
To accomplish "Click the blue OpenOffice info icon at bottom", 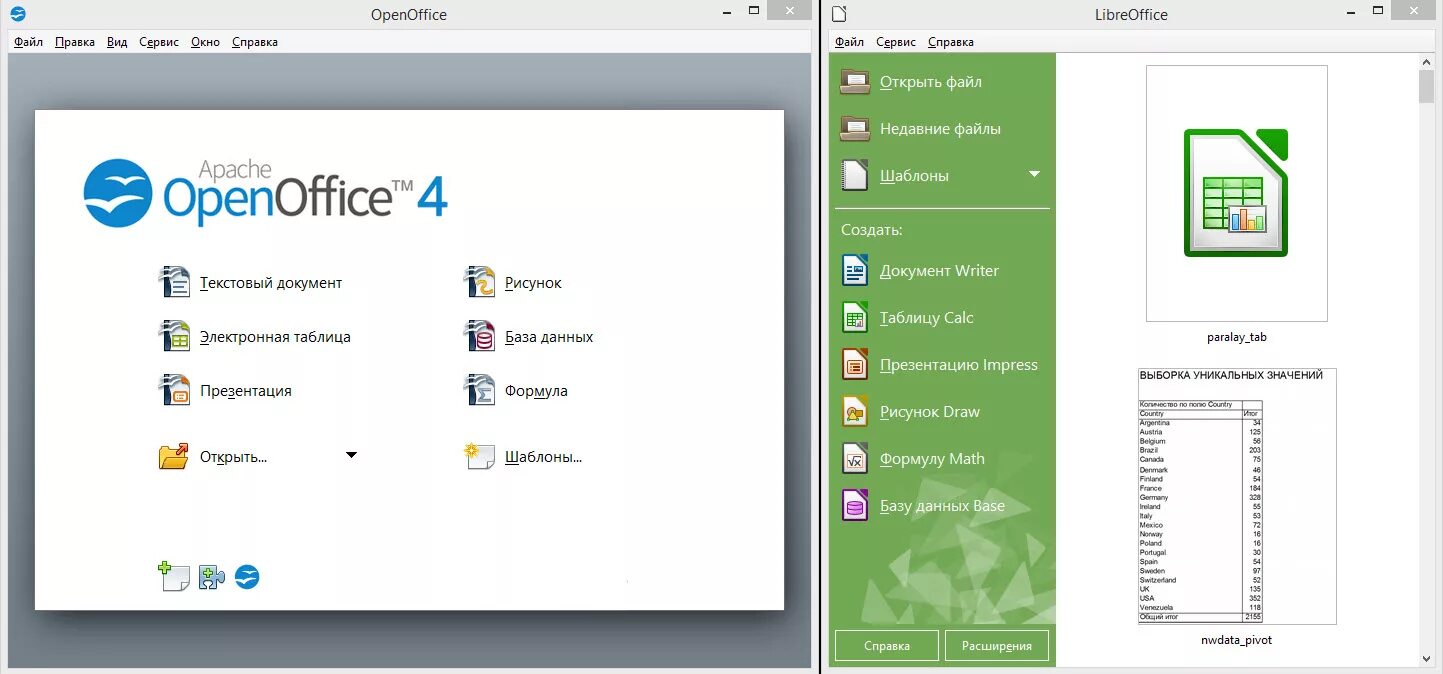I will (247, 577).
